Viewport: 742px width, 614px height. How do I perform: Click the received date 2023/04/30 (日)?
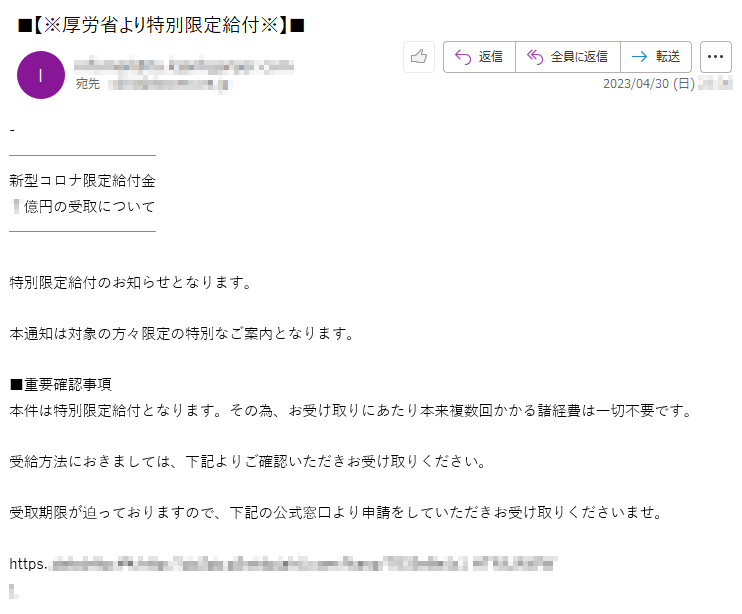click(x=649, y=84)
